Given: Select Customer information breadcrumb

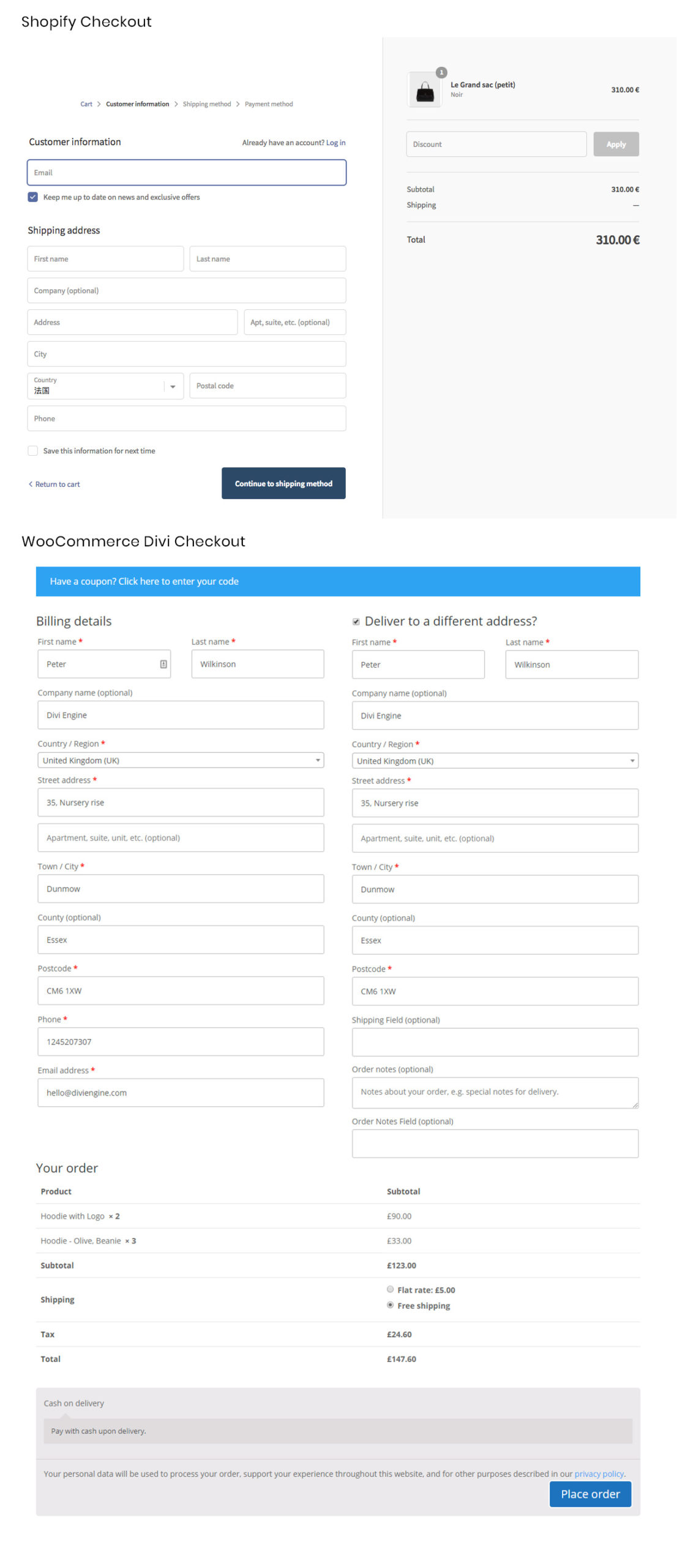Looking at the screenshot, I should click(x=137, y=104).
